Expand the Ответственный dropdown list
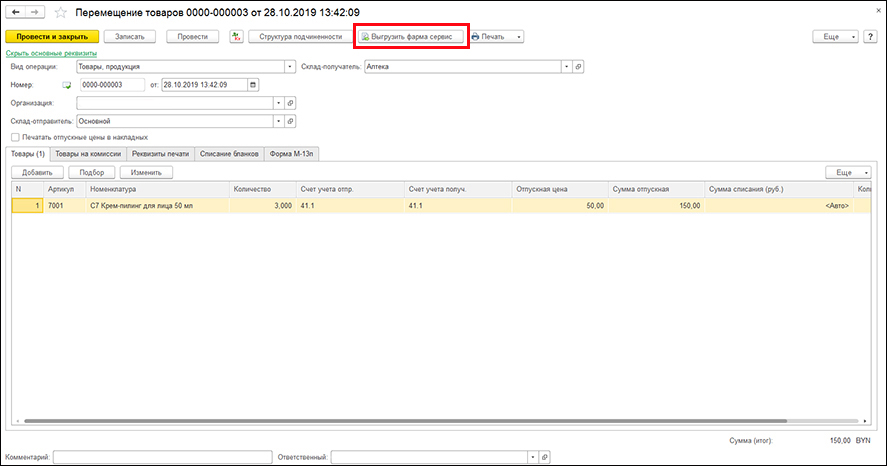The image size is (887, 466). pyautogui.click(x=532, y=457)
